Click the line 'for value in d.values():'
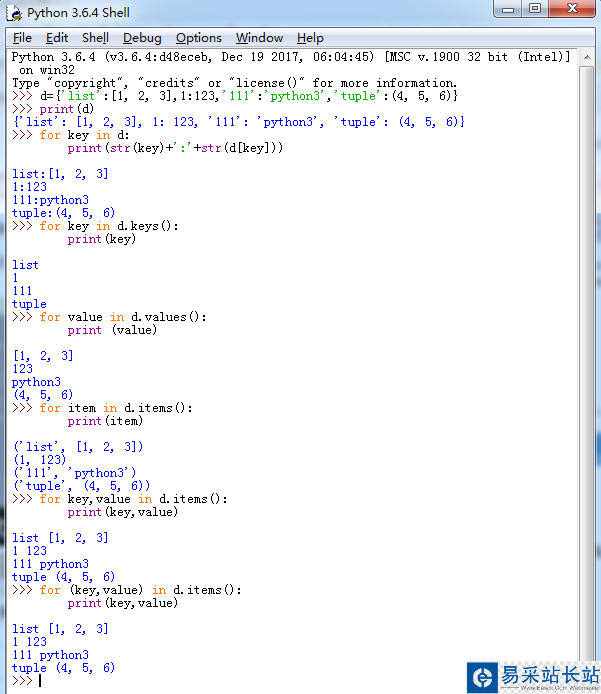601x694 pixels. pyautogui.click(x=123, y=317)
